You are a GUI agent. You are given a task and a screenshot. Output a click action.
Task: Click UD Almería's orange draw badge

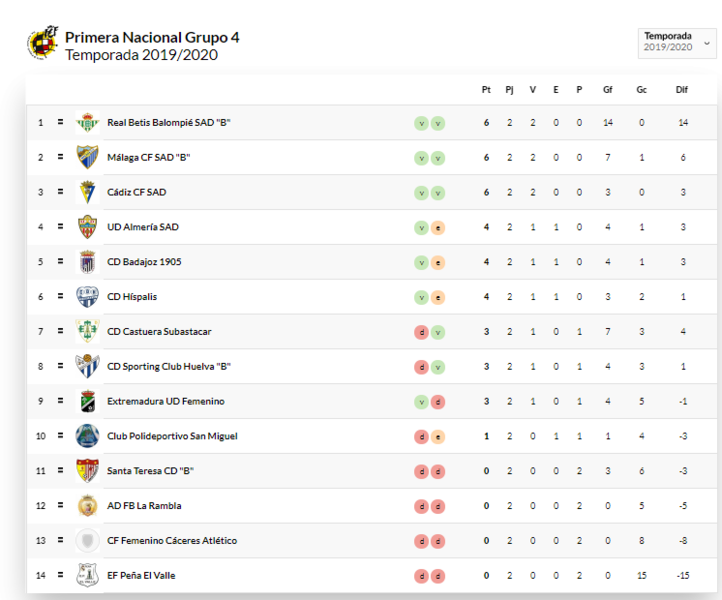(438, 228)
